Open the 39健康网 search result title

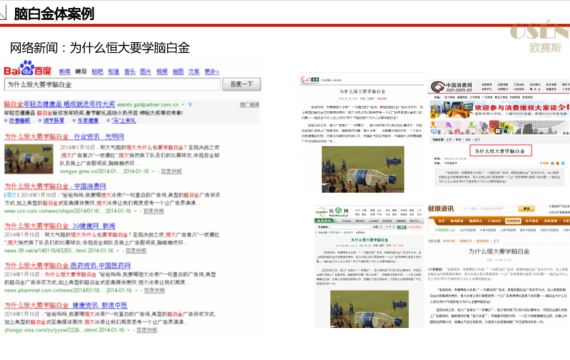tap(60, 226)
